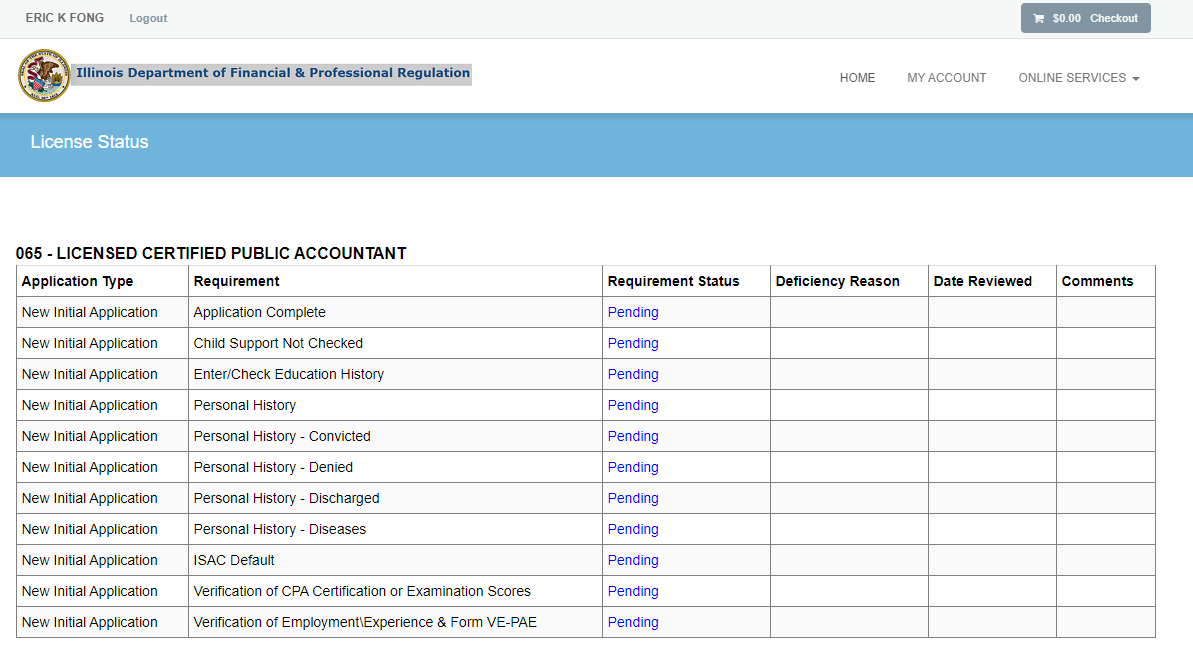Screen dimensions: 1193x648
Task: Click the 065 - LICENSED CERTIFIED PUBLIC ACCOUNTANT heading
Action: [x=212, y=253]
